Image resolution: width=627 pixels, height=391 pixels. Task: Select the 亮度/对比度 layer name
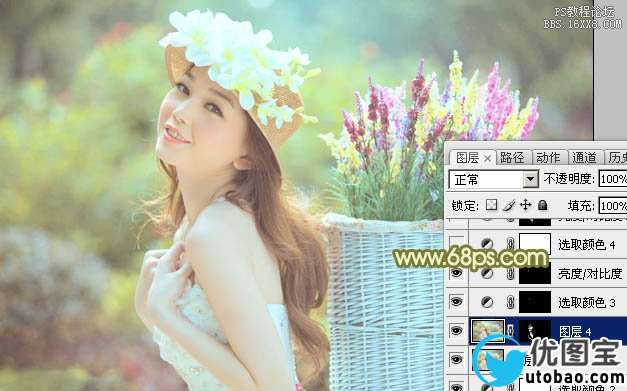coord(590,274)
